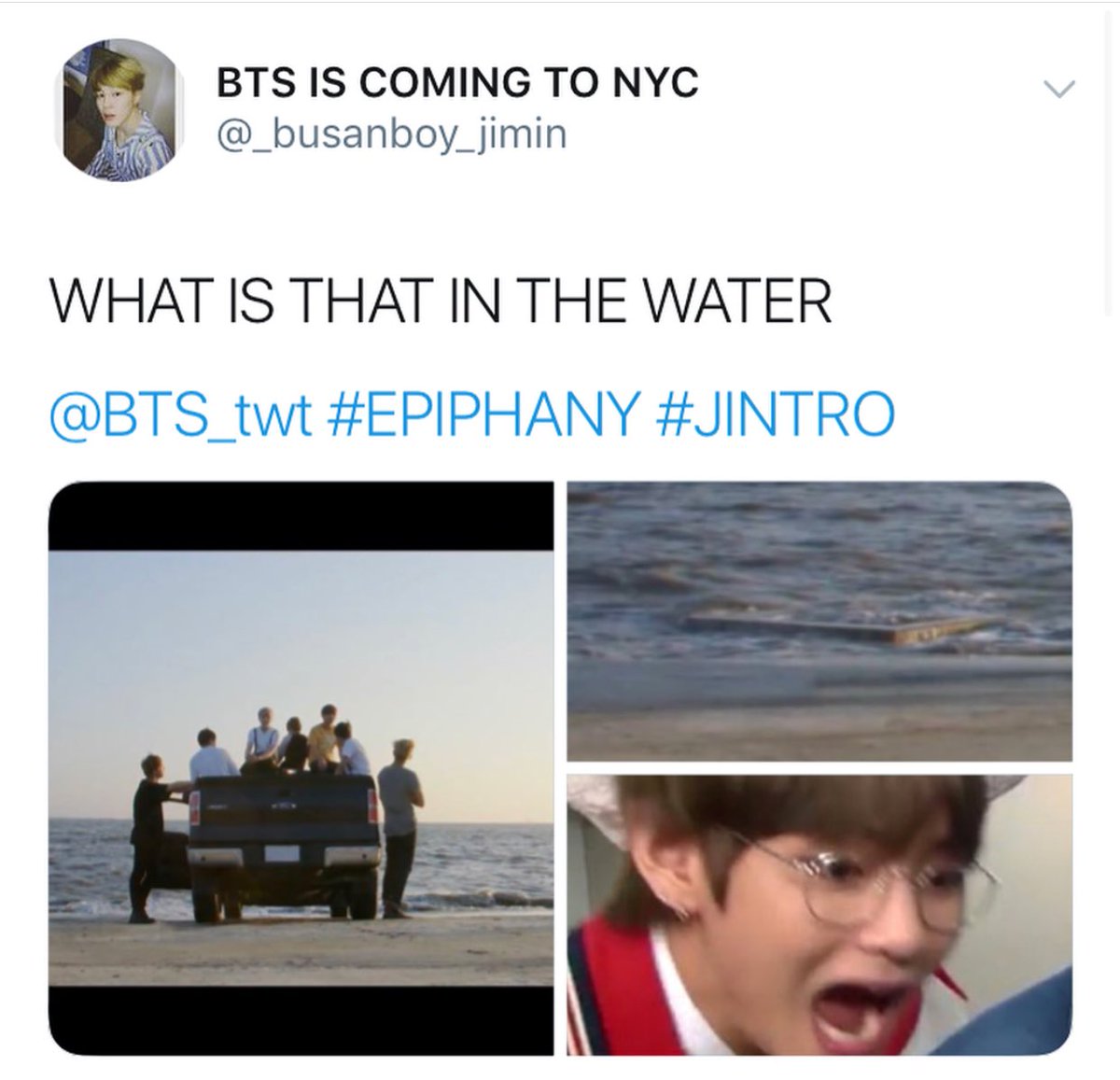Image resolution: width=1120 pixels, height=1080 pixels.
Task: Open the @BTS_twt mention
Action: (178, 413)
